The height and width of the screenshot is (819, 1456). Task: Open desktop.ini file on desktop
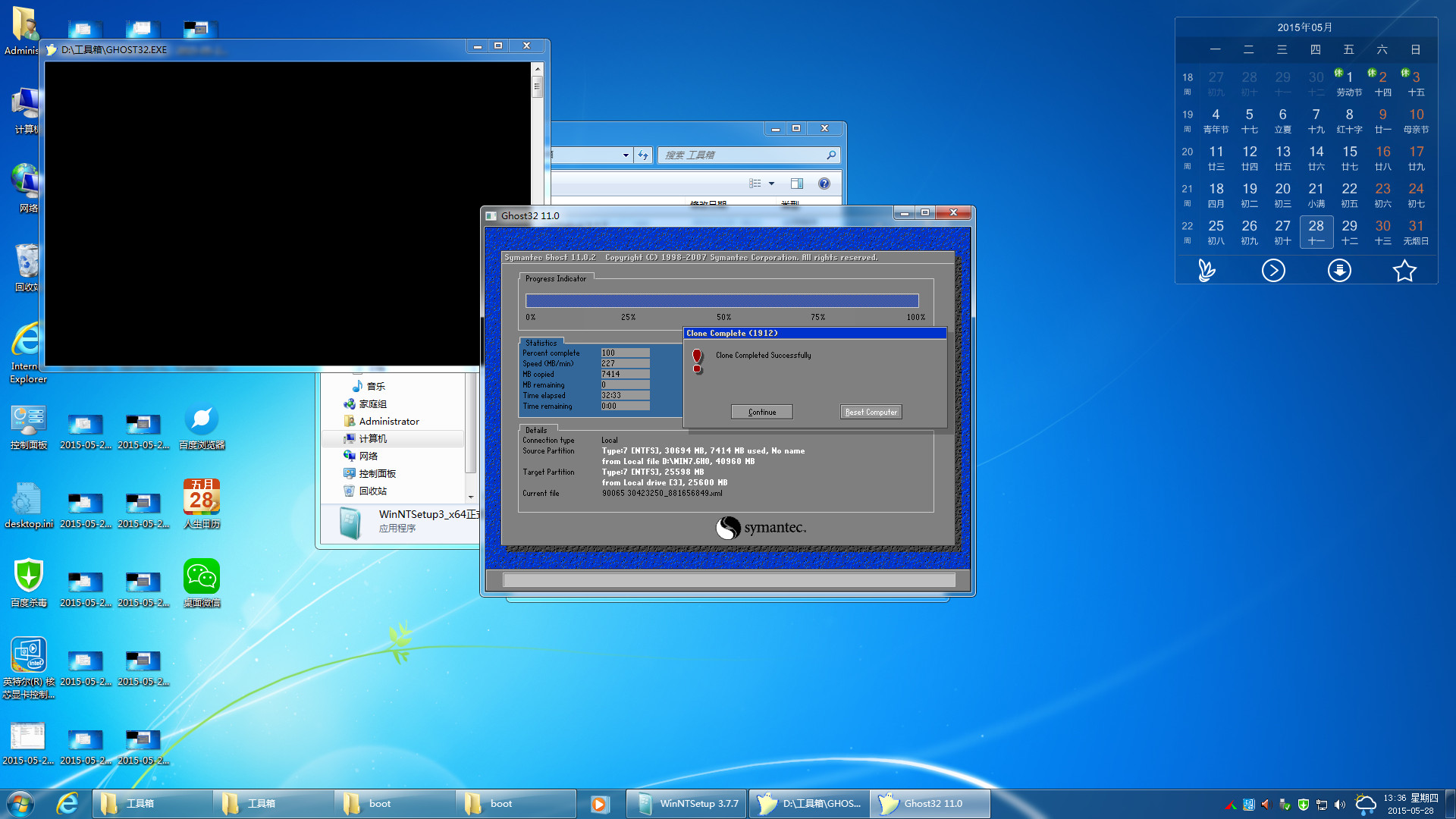click(29, 504)
